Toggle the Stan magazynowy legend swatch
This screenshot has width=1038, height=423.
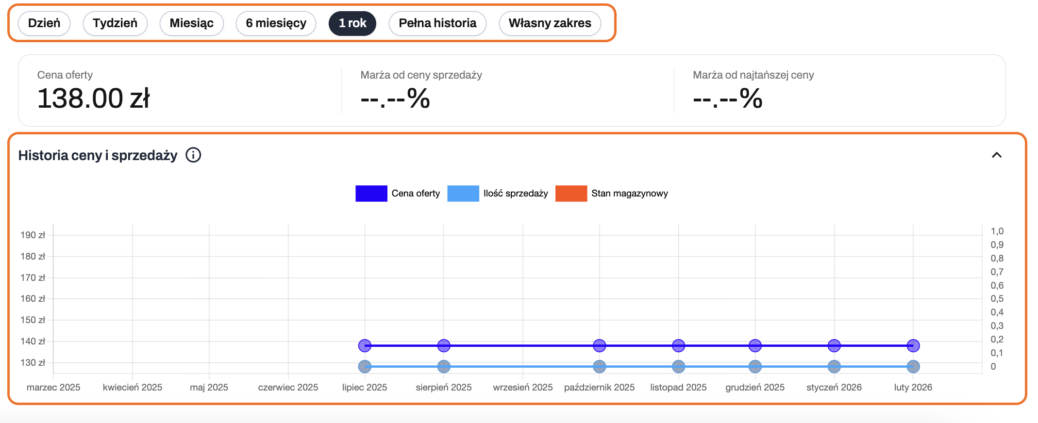coord(570,193)
